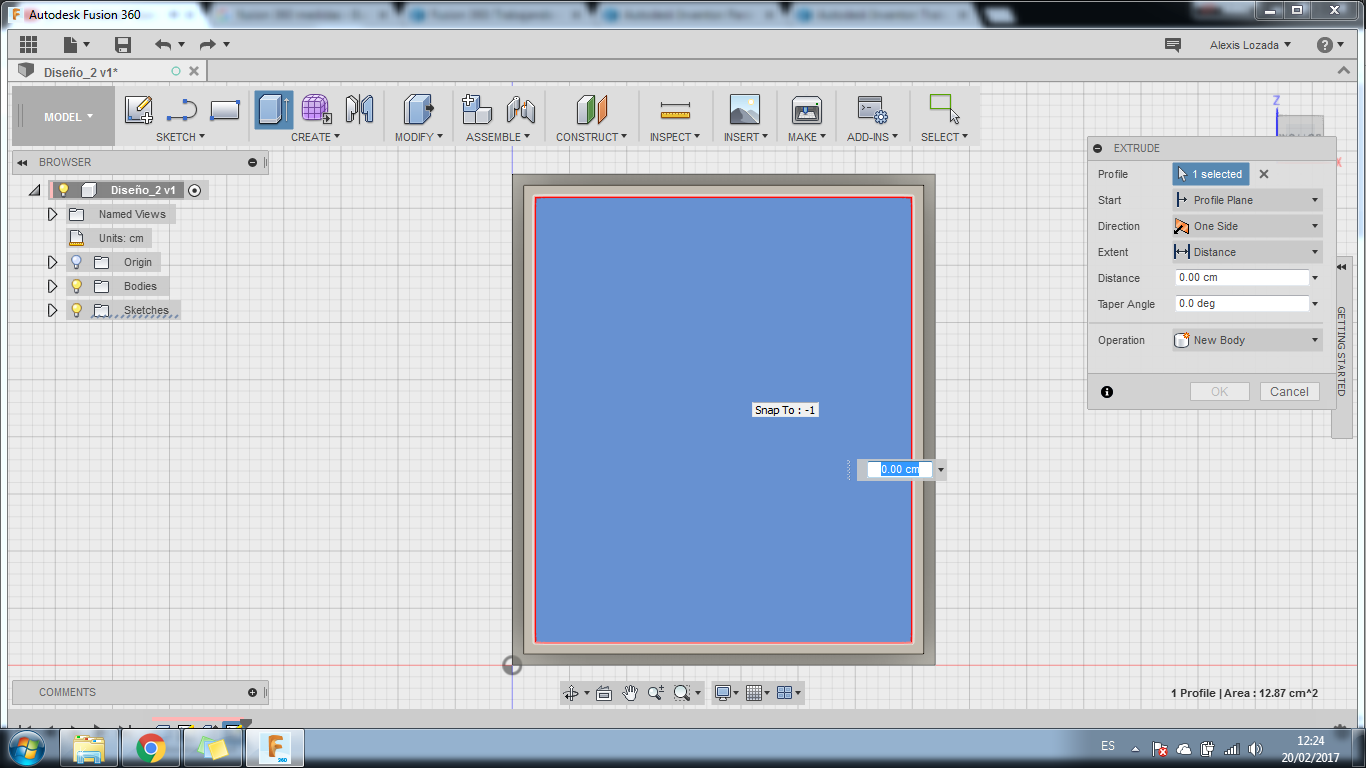Click the Distance input field in Extrude panel
This screenshot has width=1366, height=768.
click(1242, 278)
